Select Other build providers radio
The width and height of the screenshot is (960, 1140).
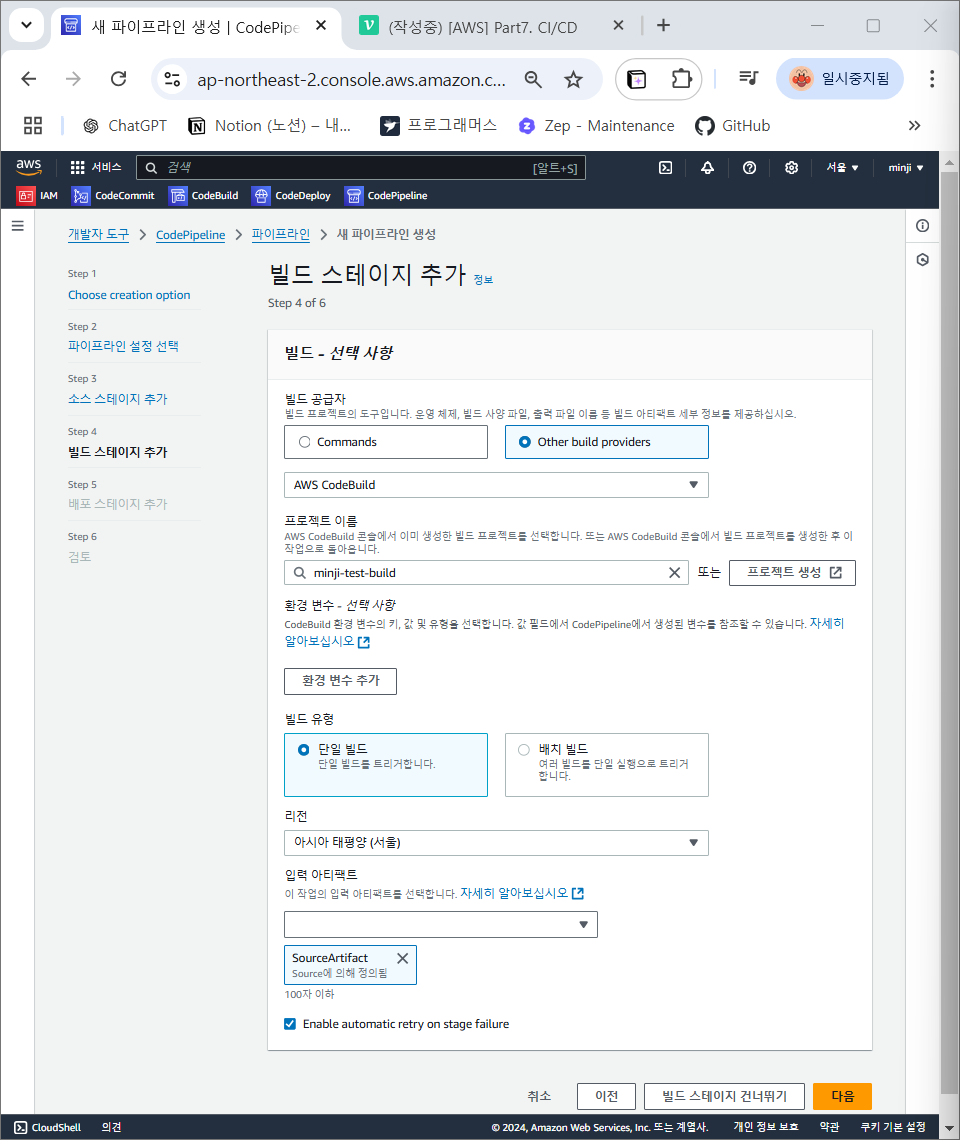pyautogui.click(x=524, y=442)
